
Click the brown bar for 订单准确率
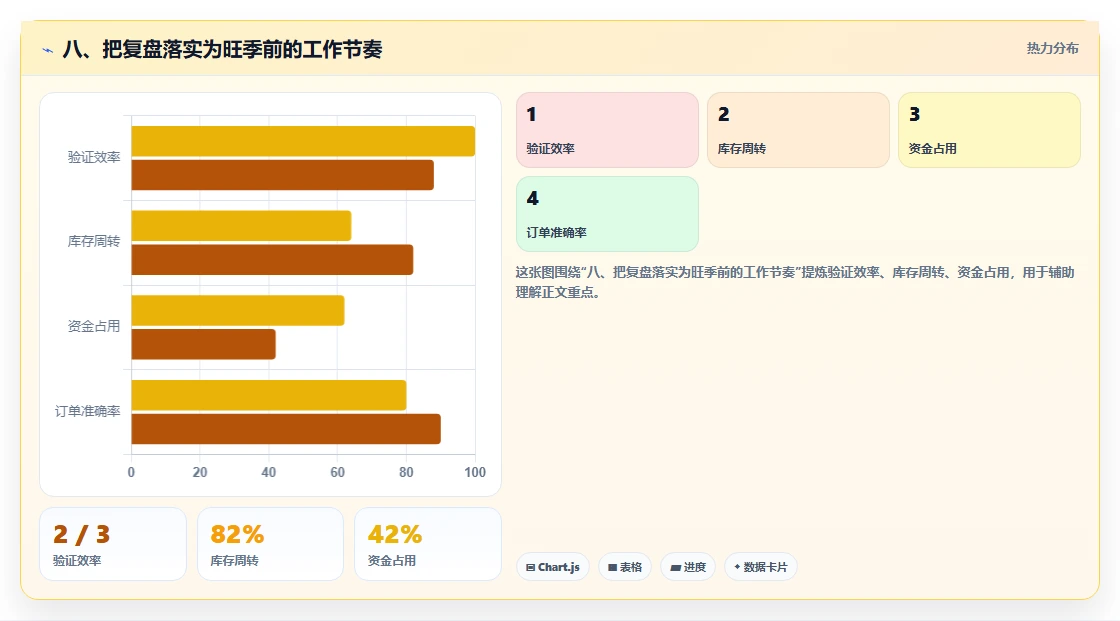[x=286, y=429]
